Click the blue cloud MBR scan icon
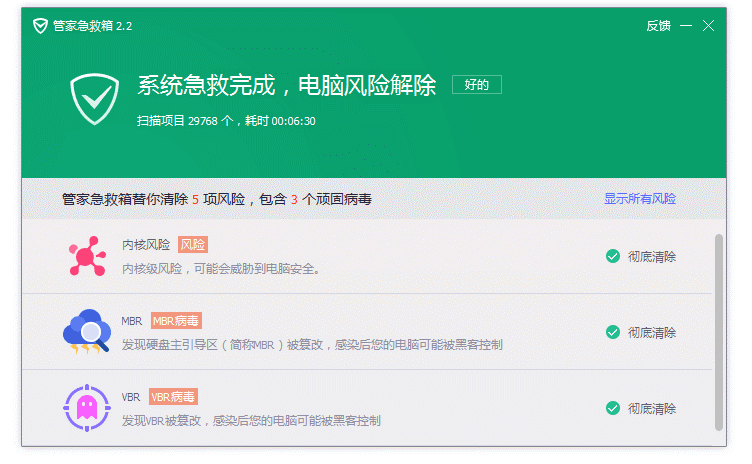This screenshot has width=752, height=464. pyautogui.click(x=87, y=332)
